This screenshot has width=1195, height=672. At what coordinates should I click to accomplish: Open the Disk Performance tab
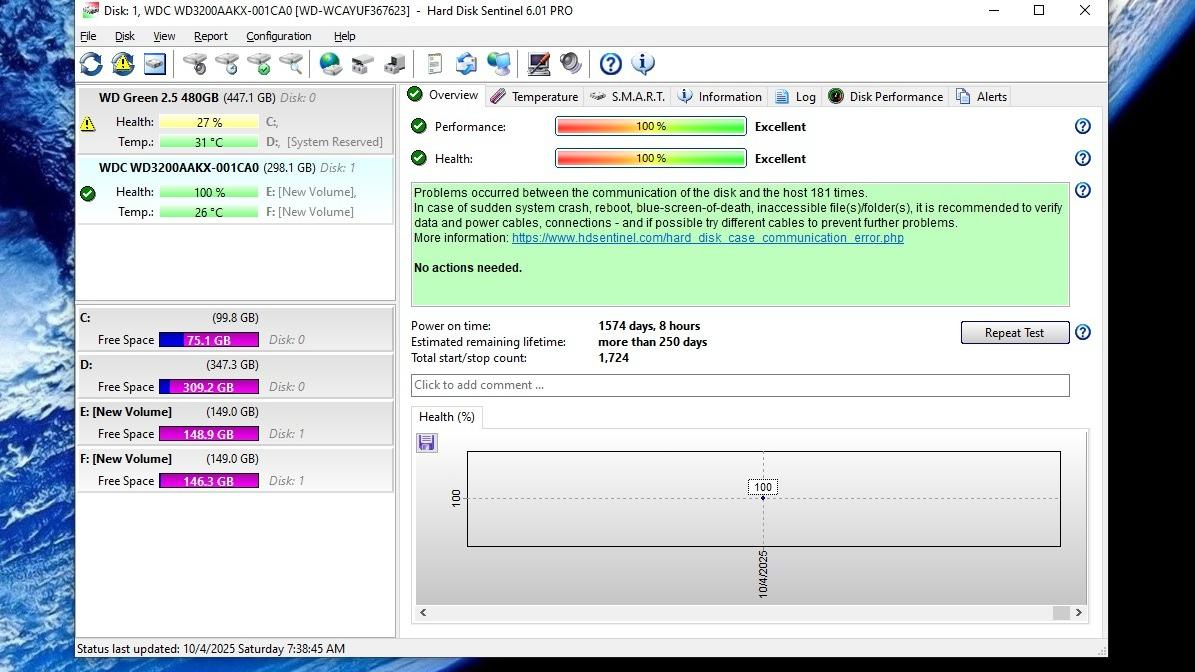885,97
